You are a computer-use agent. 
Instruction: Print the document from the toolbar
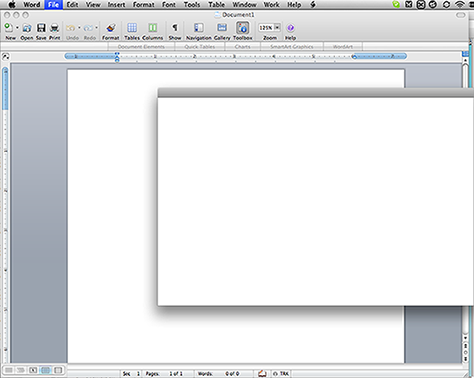pos(55,28)
